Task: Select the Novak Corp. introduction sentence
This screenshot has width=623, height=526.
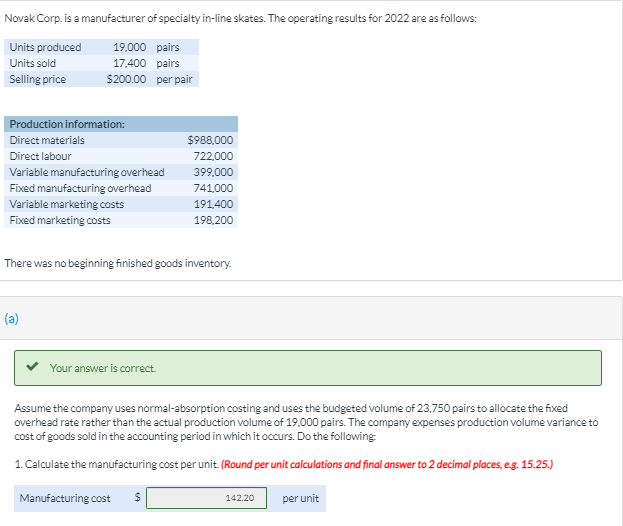Action: tap(240, 19)
